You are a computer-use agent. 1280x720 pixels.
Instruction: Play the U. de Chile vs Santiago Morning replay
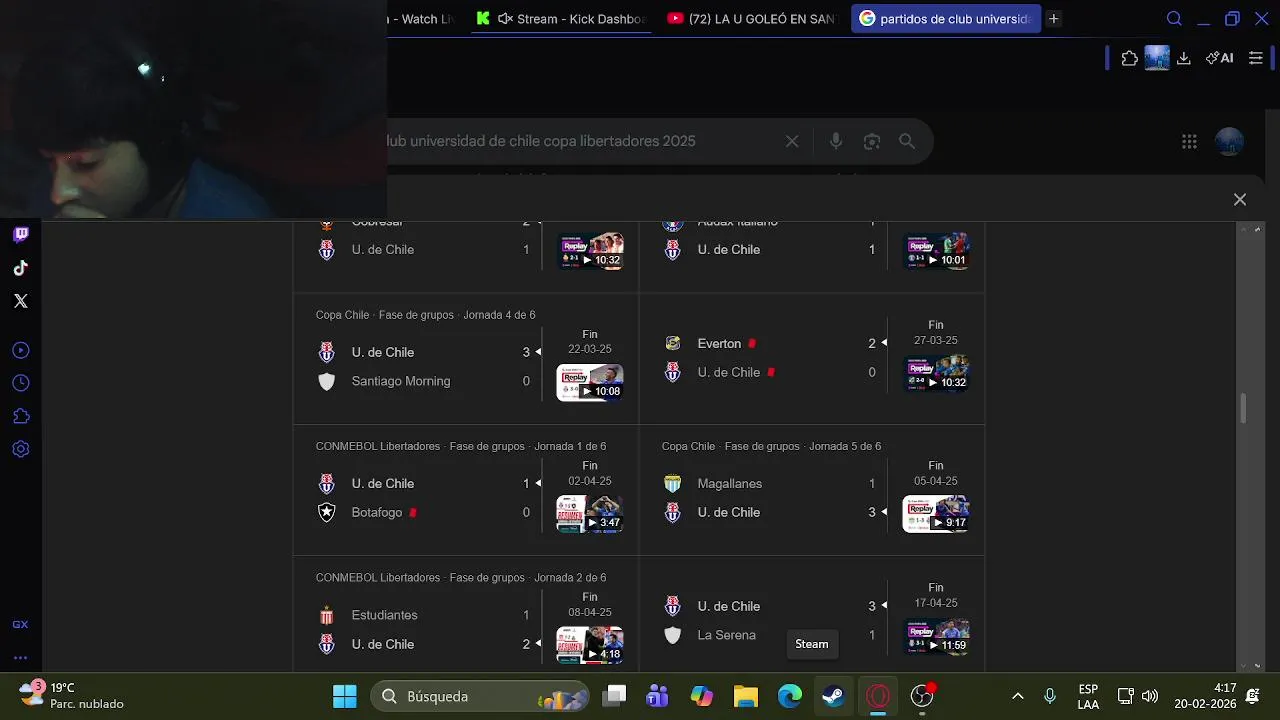pyautogui.click(x=590, y=382)
